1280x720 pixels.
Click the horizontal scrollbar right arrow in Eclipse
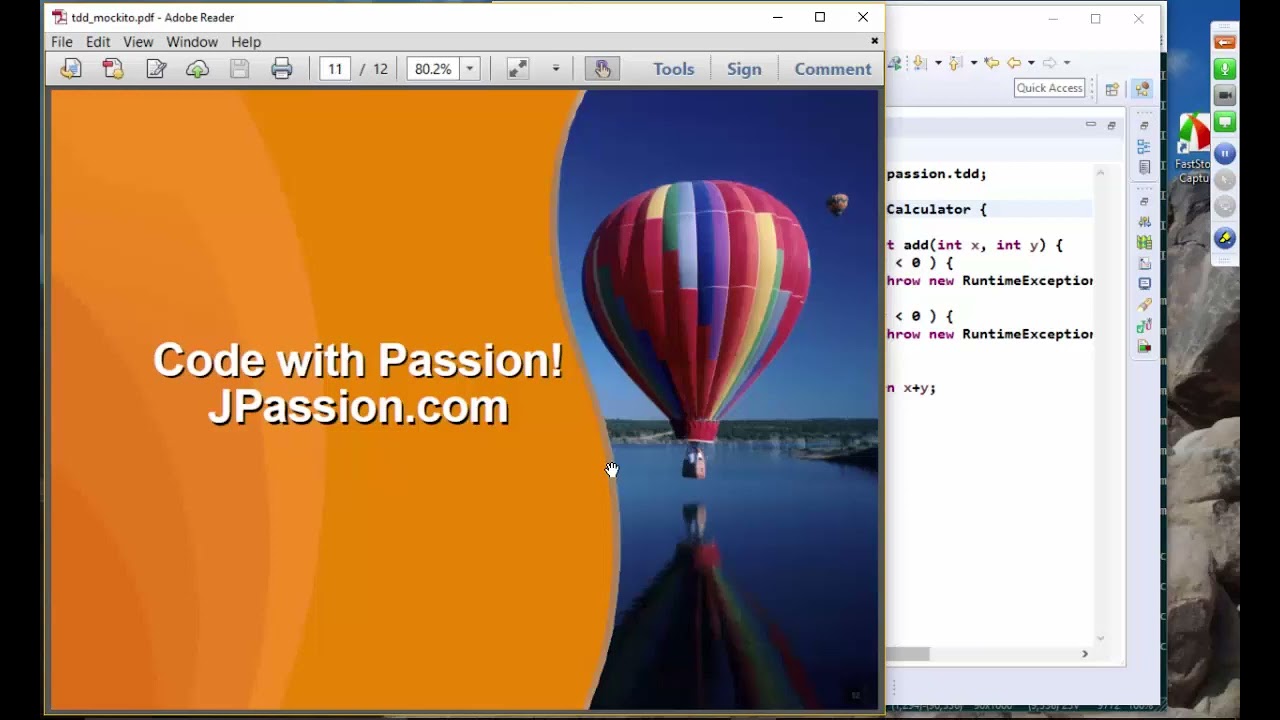[x=1085, y=654]
